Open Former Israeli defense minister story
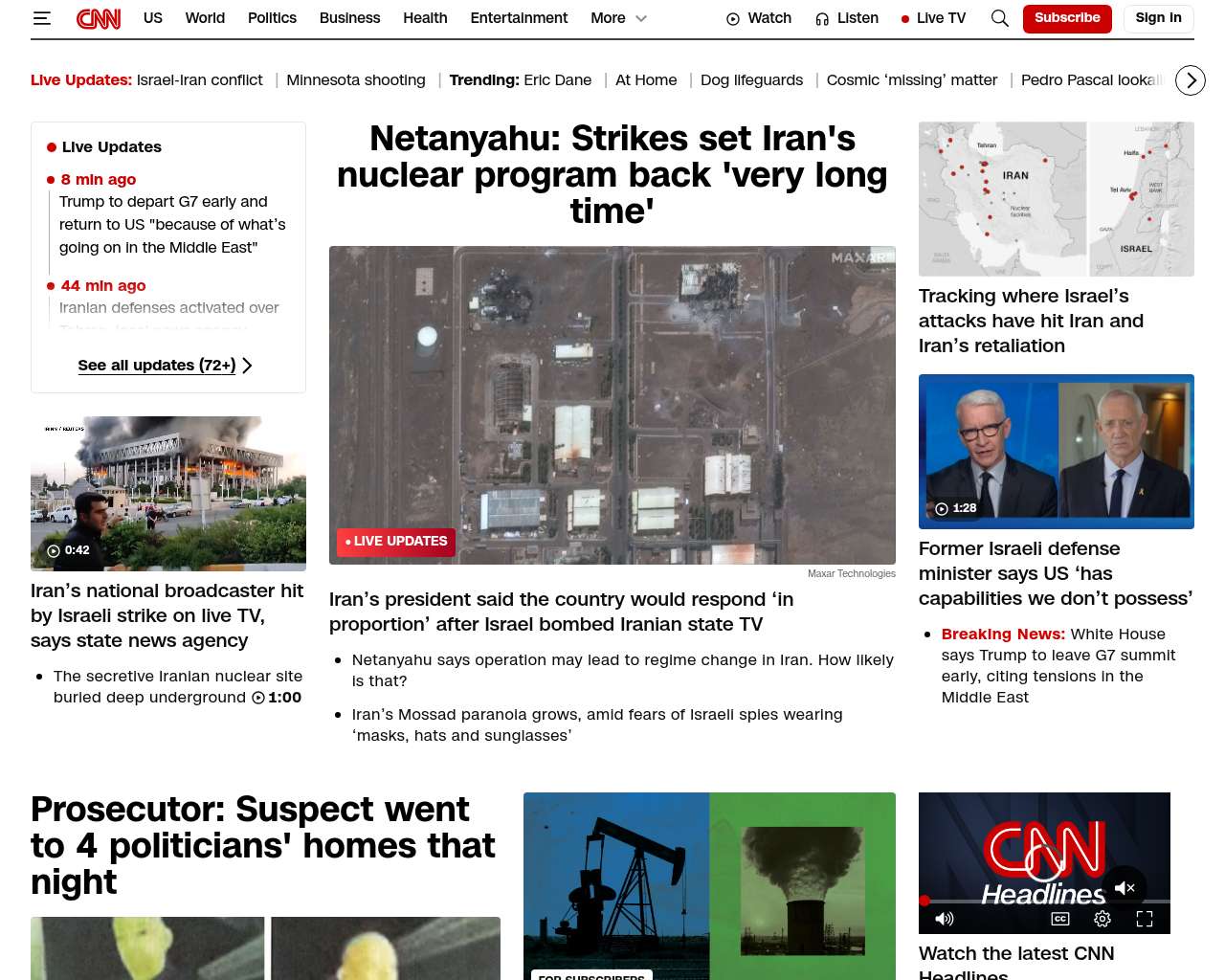 point(1056,573)
